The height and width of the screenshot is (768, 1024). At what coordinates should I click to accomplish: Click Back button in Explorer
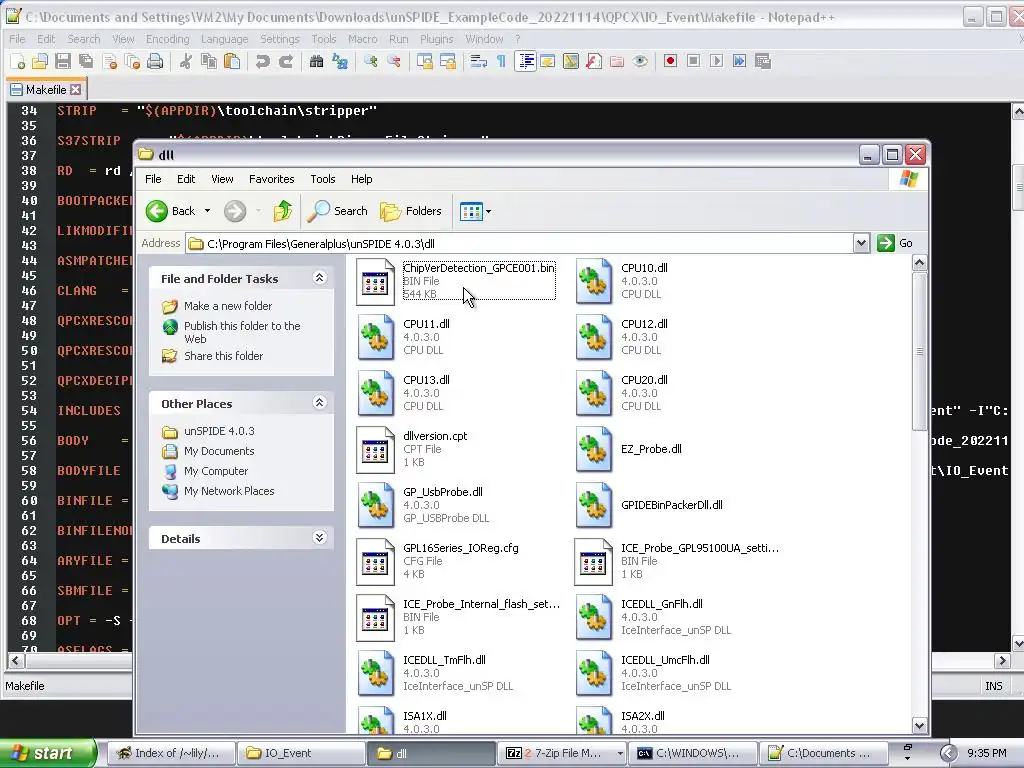[x=171, y=211]
